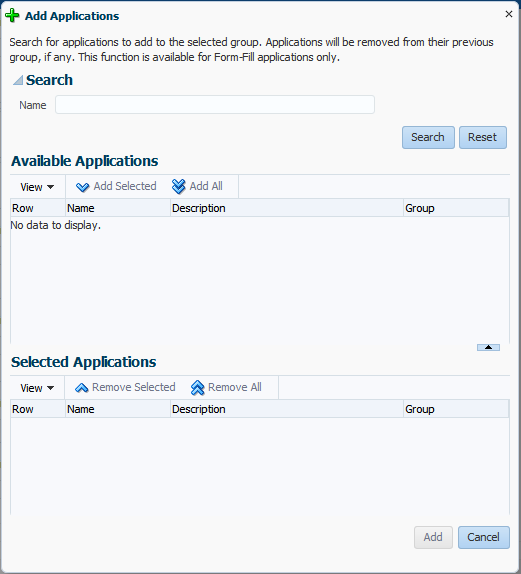This screenshot has width=521, height=574.
Task: Click the Add All double-arrow icon
Action: 178,186
